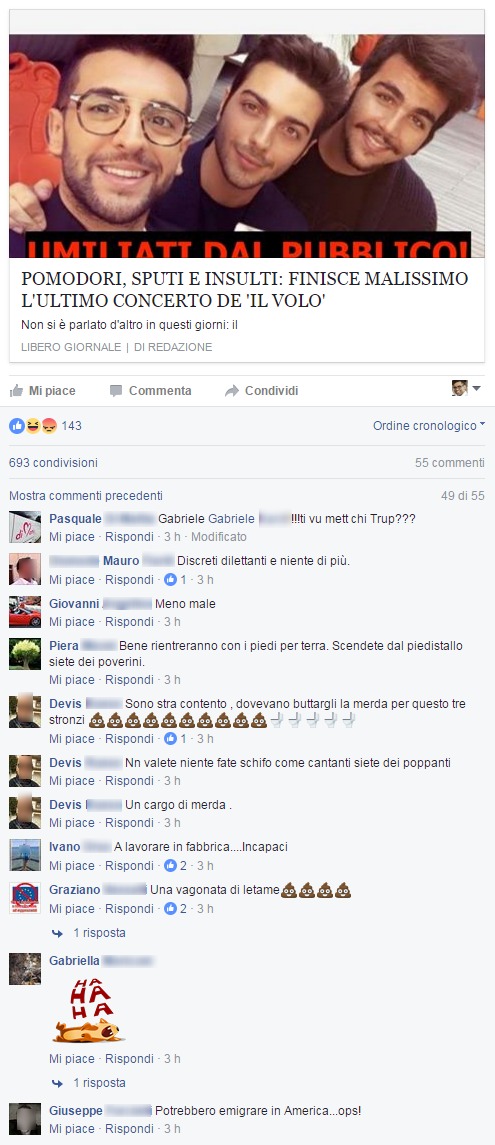The height and width of the screenshot is (1145, 495).
Task: Click Pasquale's profile picture thumbnail
Action: (x=25, y=526)
